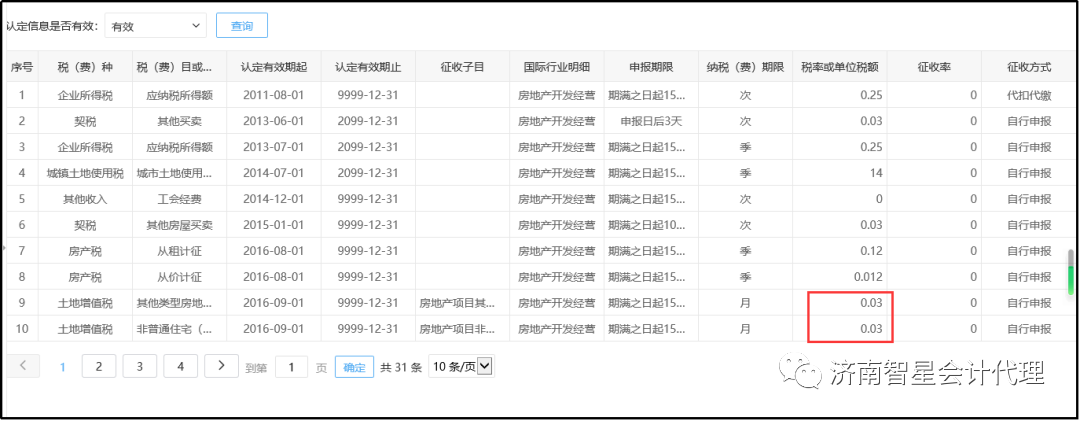Click the 申报期限 column header
1080x421 pixels.
[651, 67]
